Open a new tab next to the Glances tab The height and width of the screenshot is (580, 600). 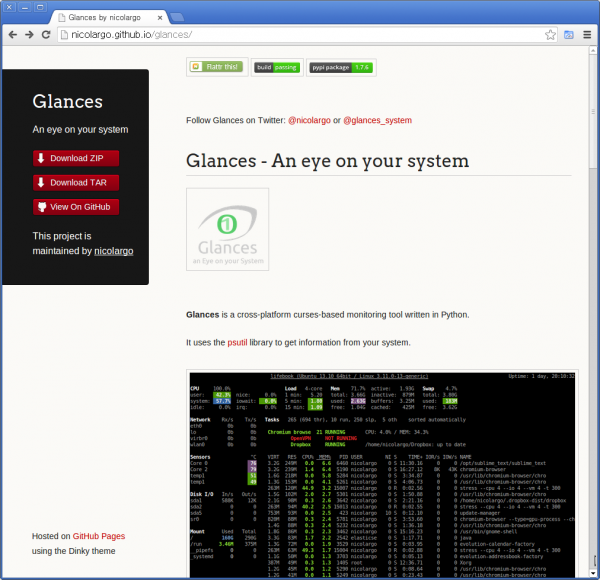tap(177, 17)
